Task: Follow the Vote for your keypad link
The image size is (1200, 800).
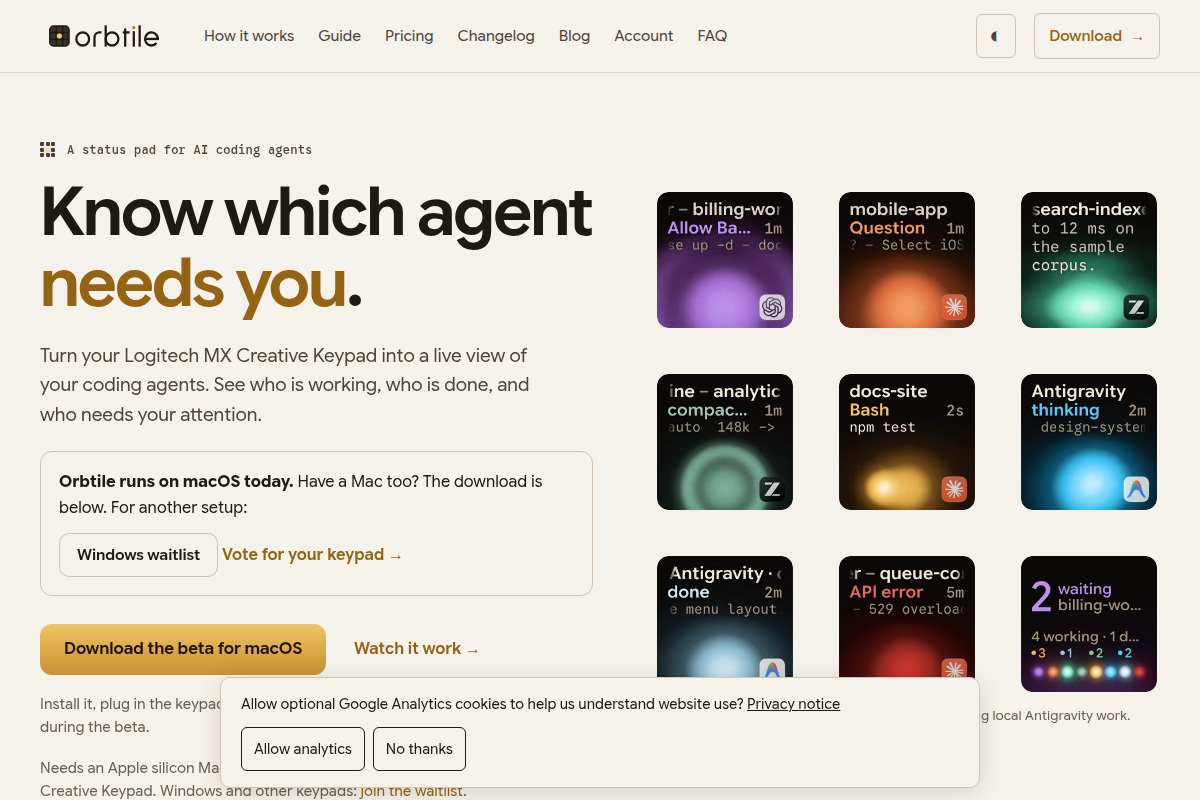Action: tap(312, 555)
